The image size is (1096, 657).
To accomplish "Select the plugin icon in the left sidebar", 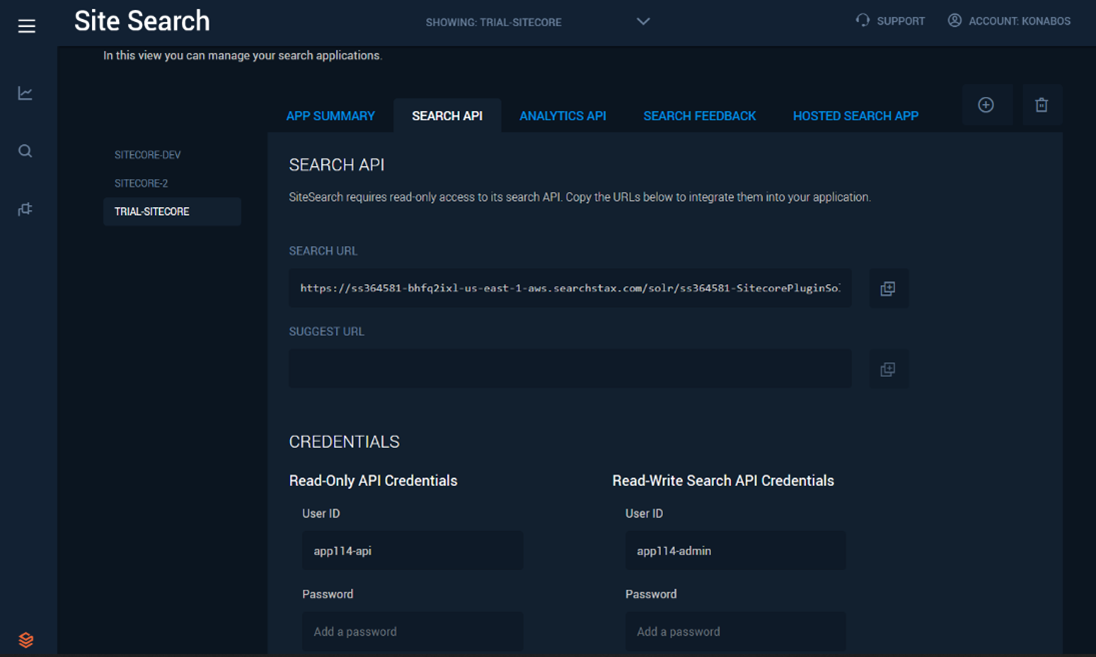I will (26, 208).
